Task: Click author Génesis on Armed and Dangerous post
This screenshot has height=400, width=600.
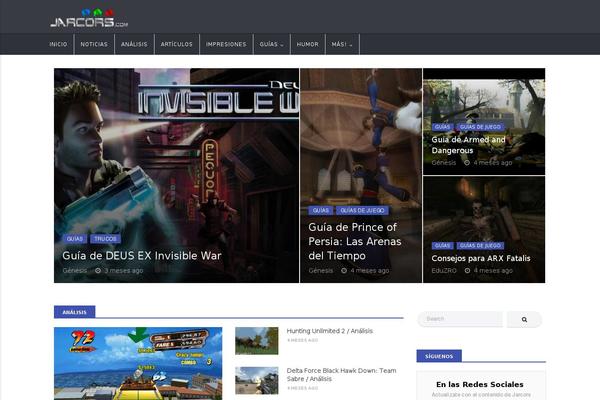Action: (x=443, y=163)
